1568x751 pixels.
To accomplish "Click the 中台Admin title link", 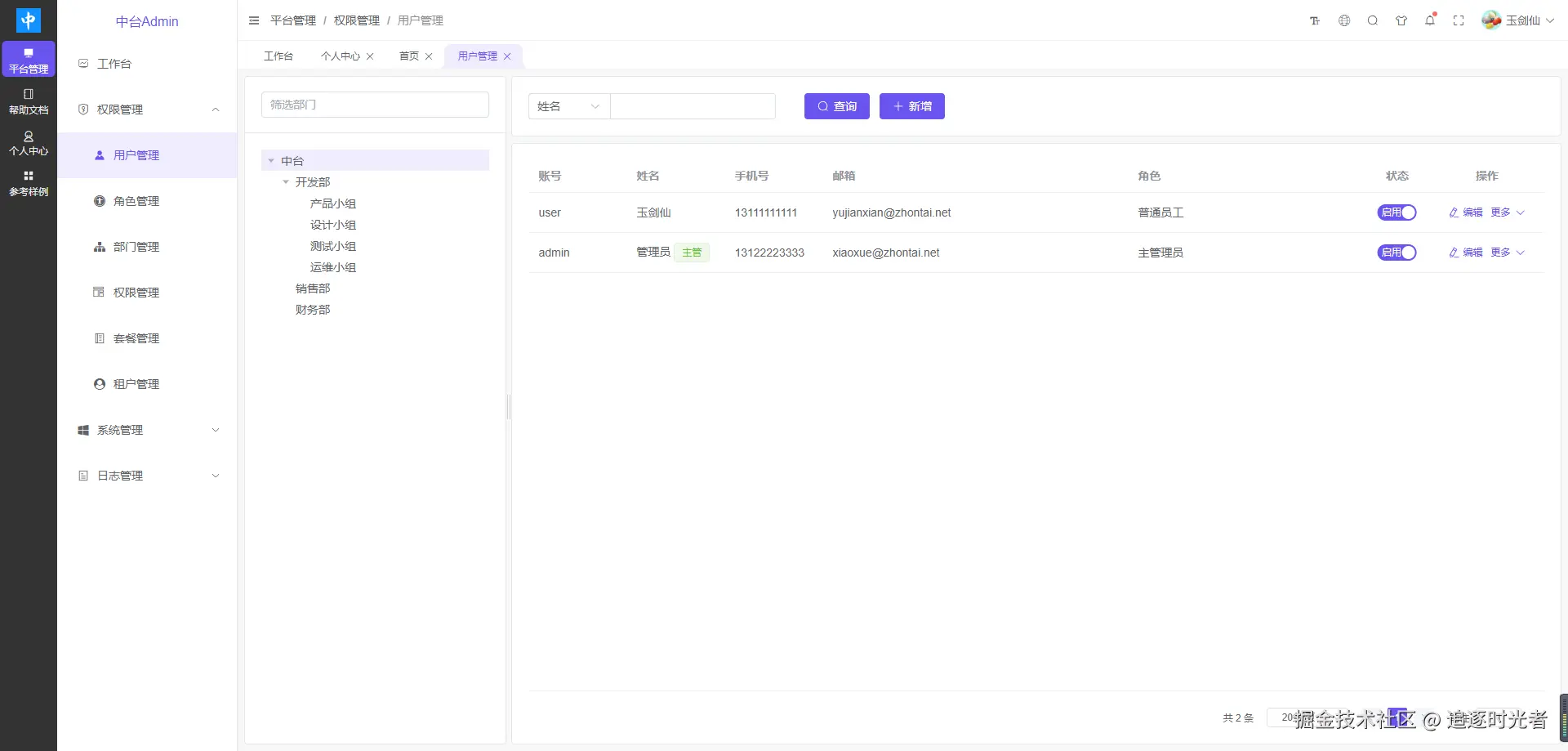I will tap(147, 21).
